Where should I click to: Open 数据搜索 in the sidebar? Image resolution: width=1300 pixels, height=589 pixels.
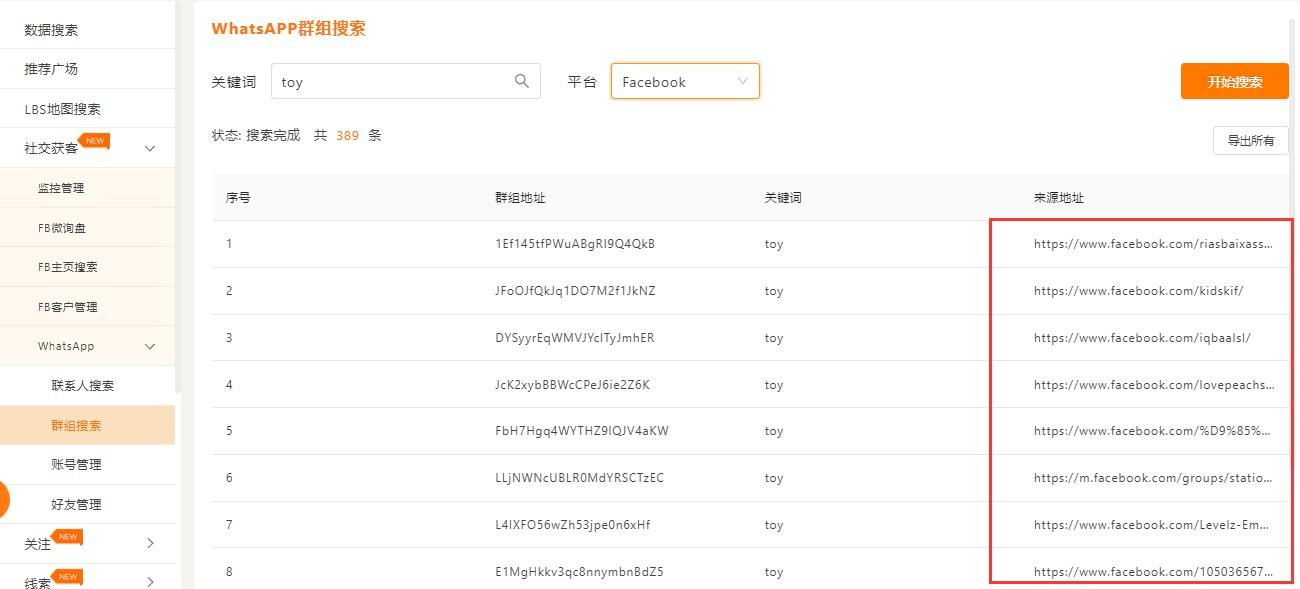[51, 30]
